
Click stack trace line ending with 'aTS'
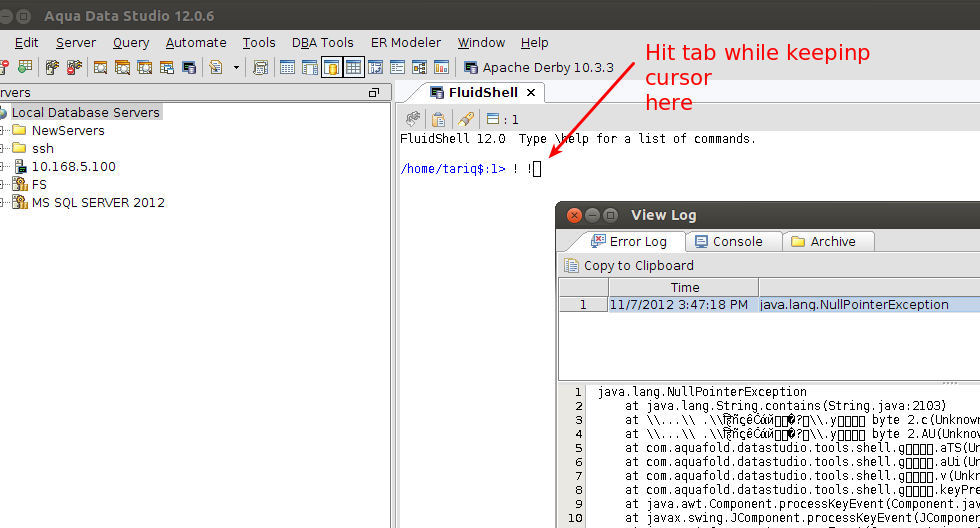(x=802, y=448)
